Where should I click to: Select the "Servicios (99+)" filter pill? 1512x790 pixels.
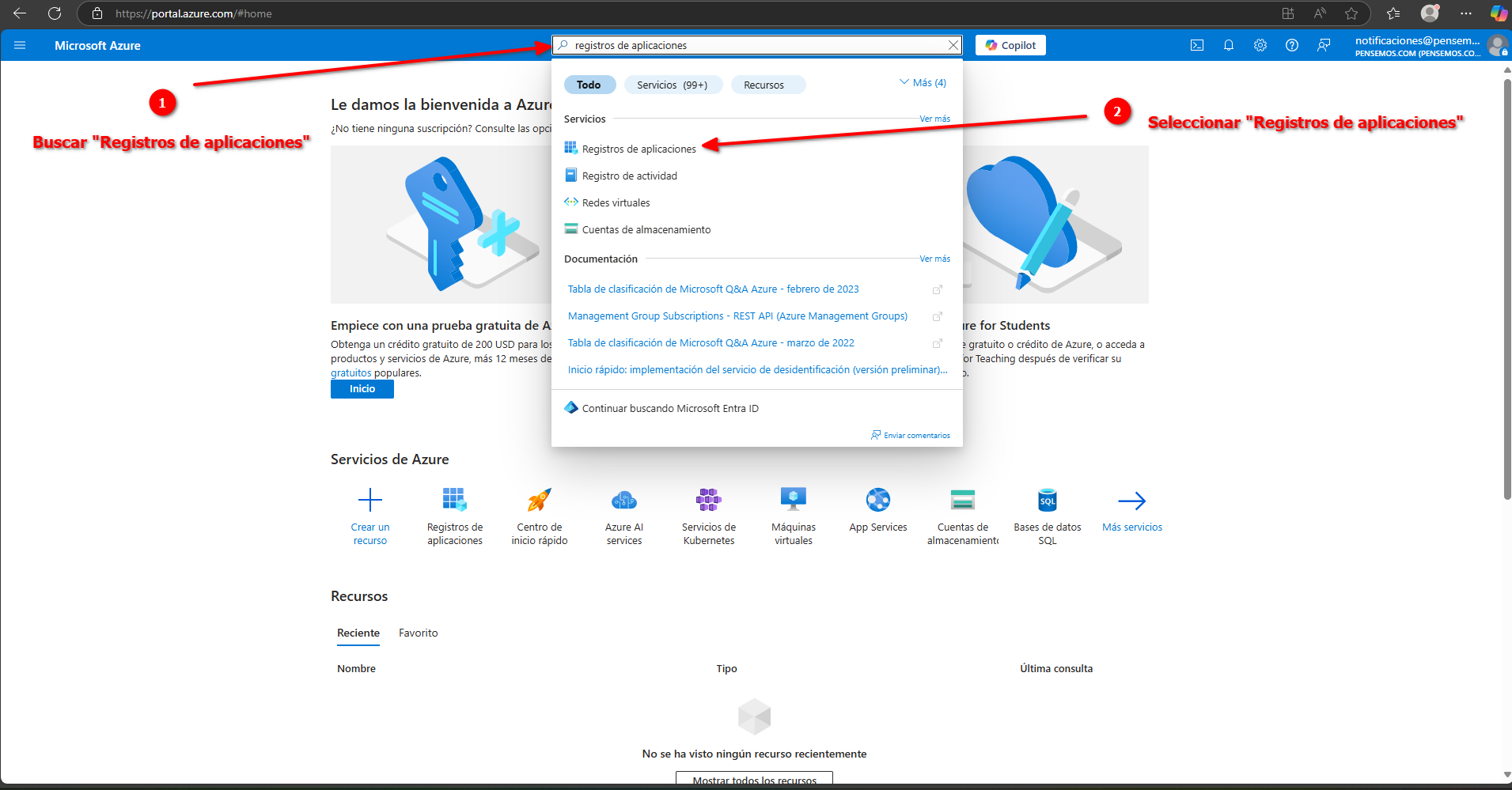pos(673,85)
